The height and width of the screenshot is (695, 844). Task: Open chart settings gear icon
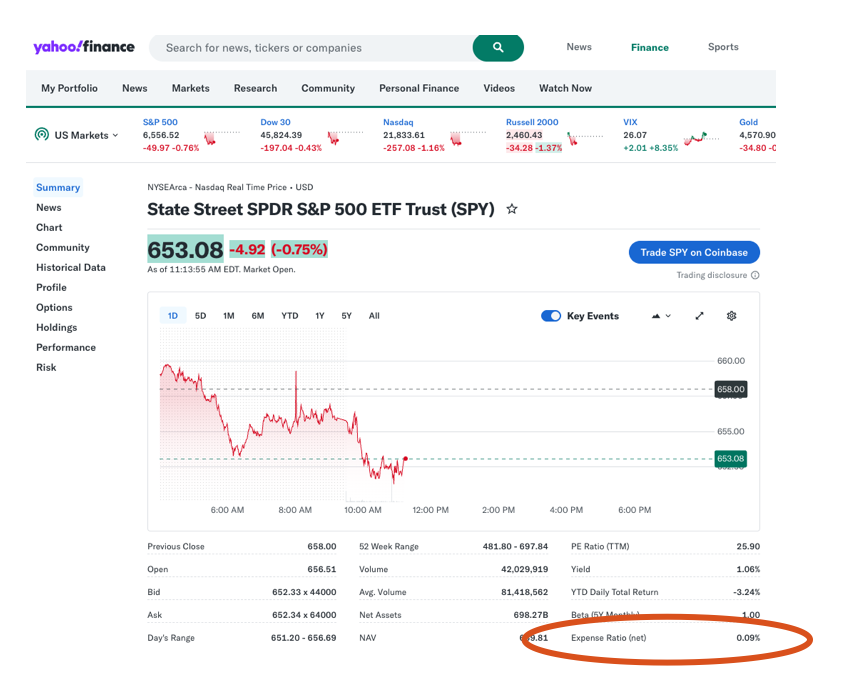tap(731, 316)
